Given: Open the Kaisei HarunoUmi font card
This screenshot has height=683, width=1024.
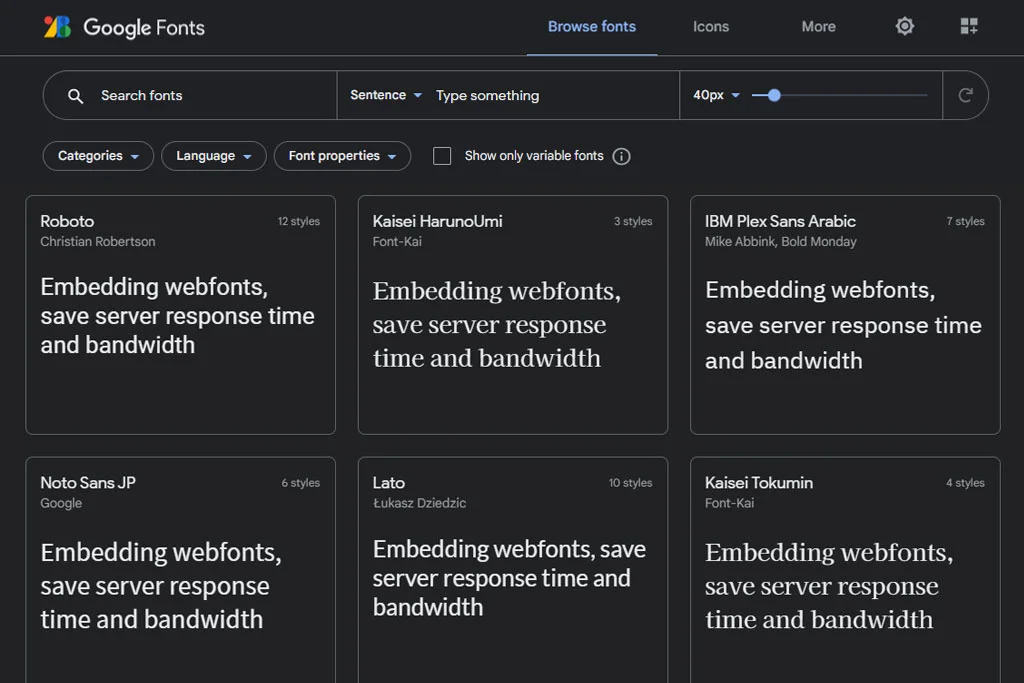Looking at the screenshot, I should 512,315.
